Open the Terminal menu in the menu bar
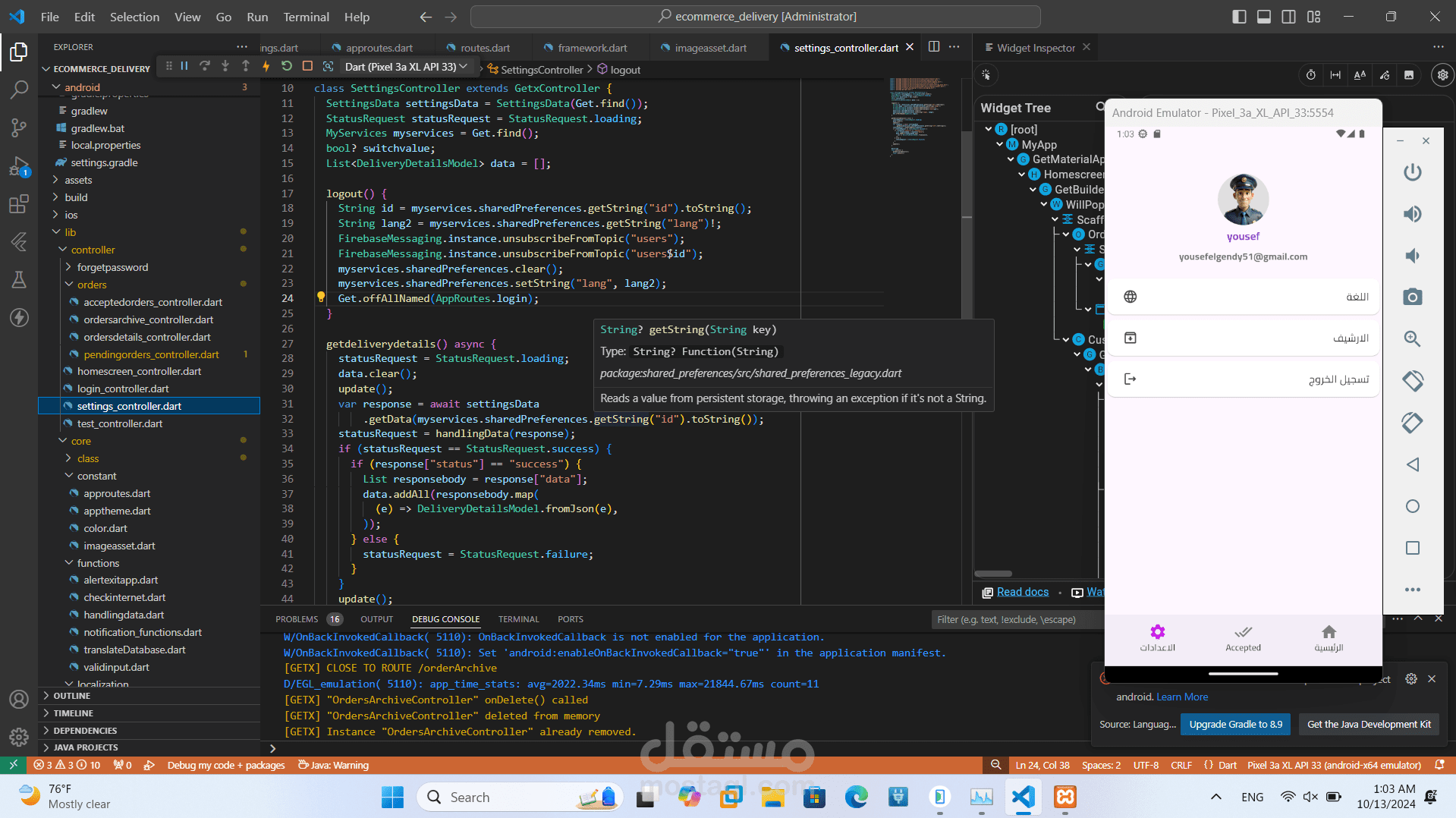The width and height of the screenshot is (1456, 818). point(306,17)
